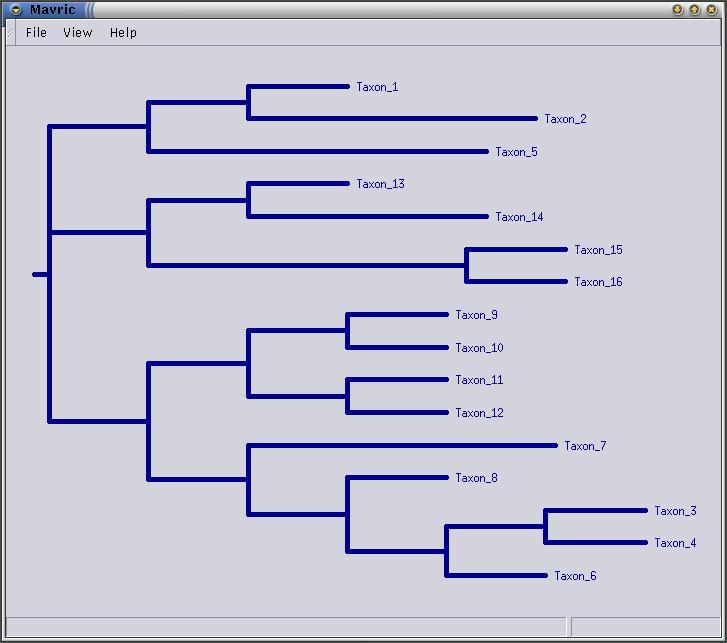Image resolution: width=727 pixels, height=643 pixels.
Task: Maximize the Mavric window
Action: pyautogui.click(x=694, y=10)
